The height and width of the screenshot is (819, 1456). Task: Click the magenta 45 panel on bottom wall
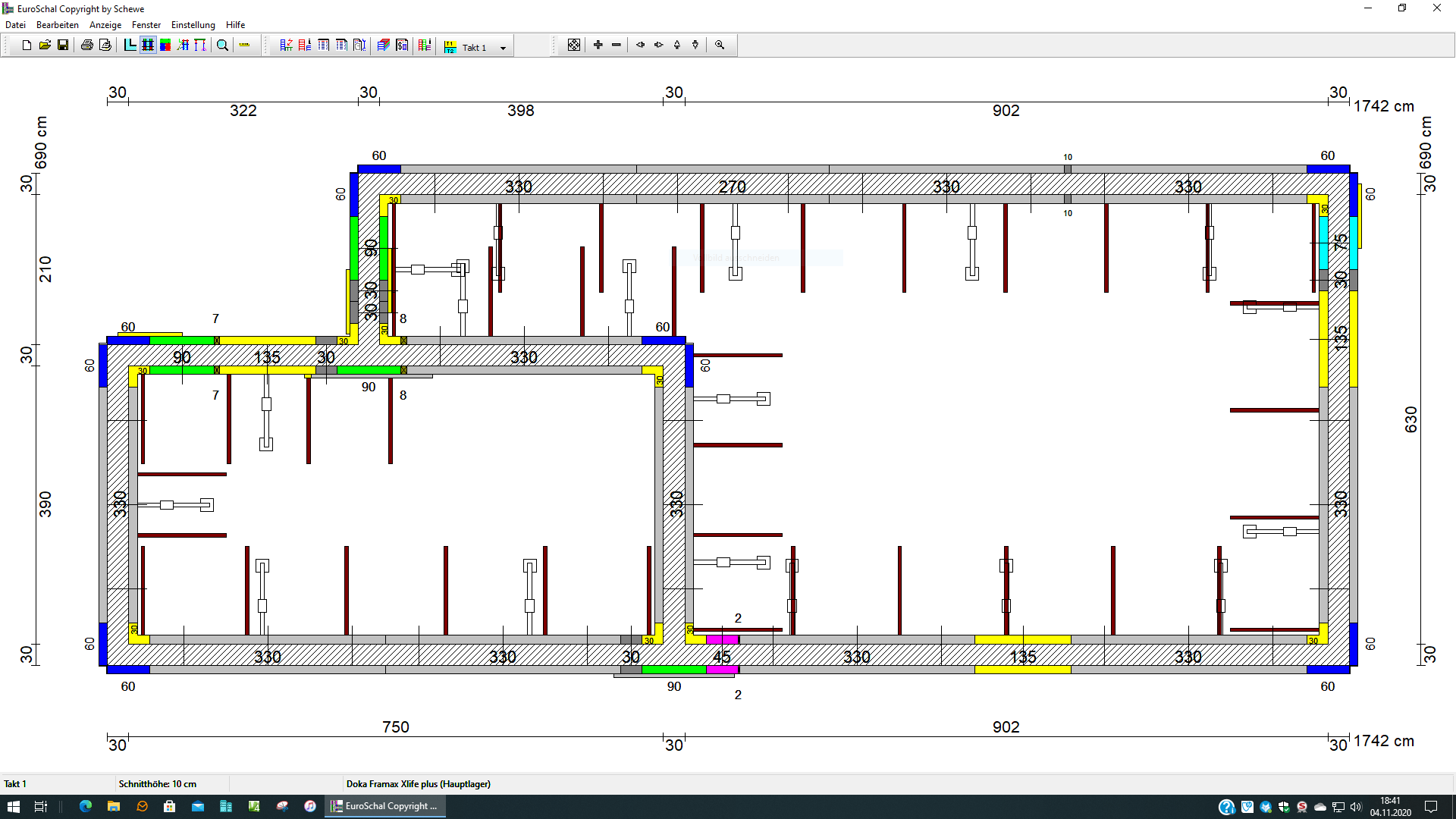click(722, 669)
